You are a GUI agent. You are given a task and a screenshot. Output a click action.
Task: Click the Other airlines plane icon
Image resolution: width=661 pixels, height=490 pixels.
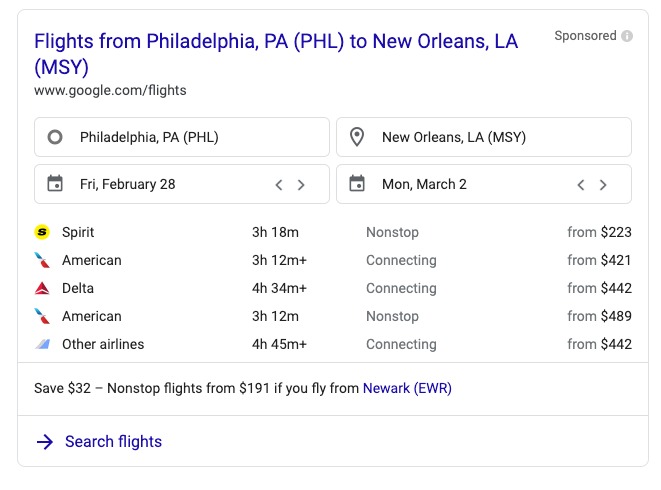click(42, 344)
